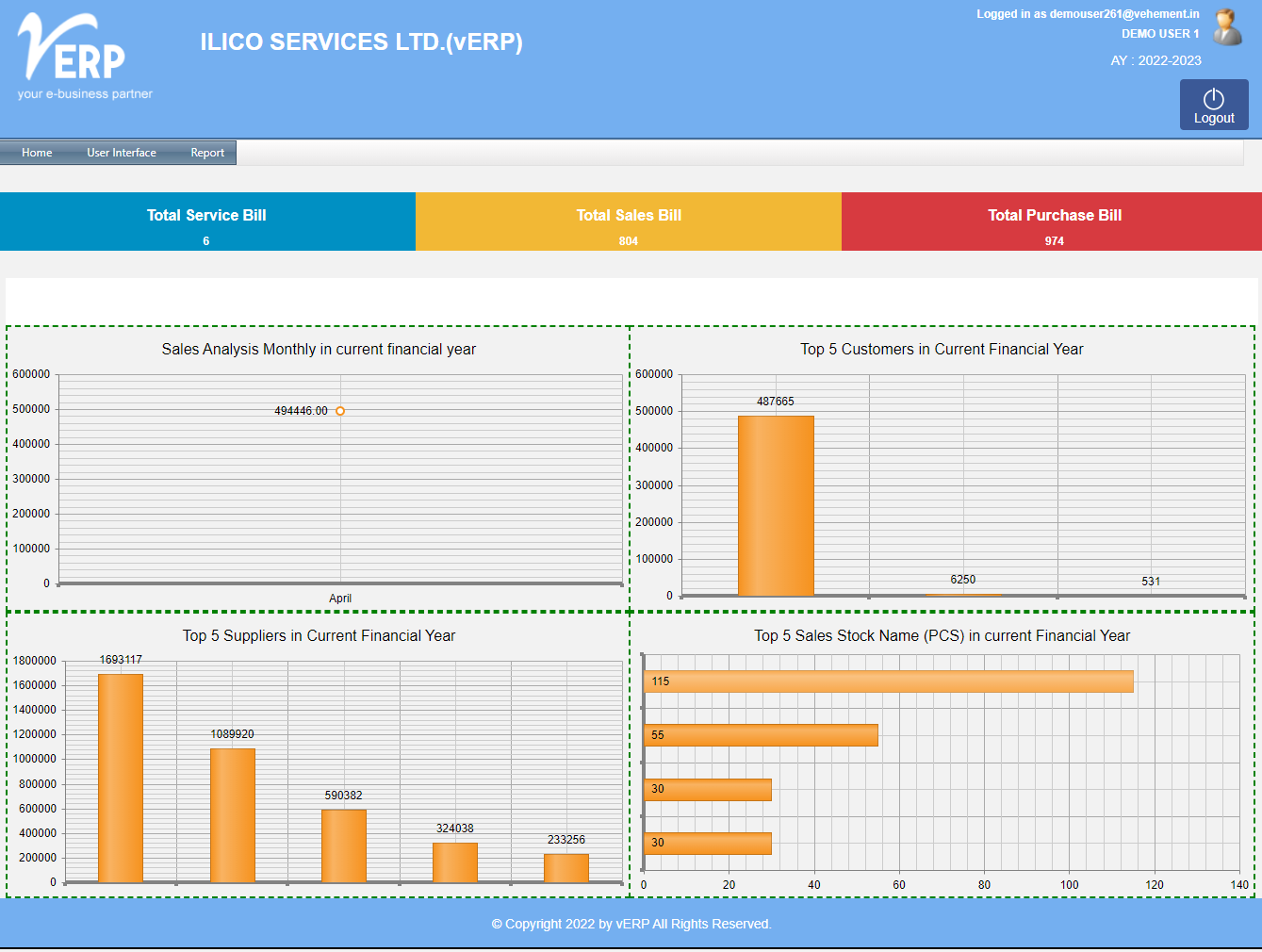Image resolution: width=1262 pixels, height=952 pixels.
Task: Click the logged in as demouser261 text
Action: (1088, 14)
